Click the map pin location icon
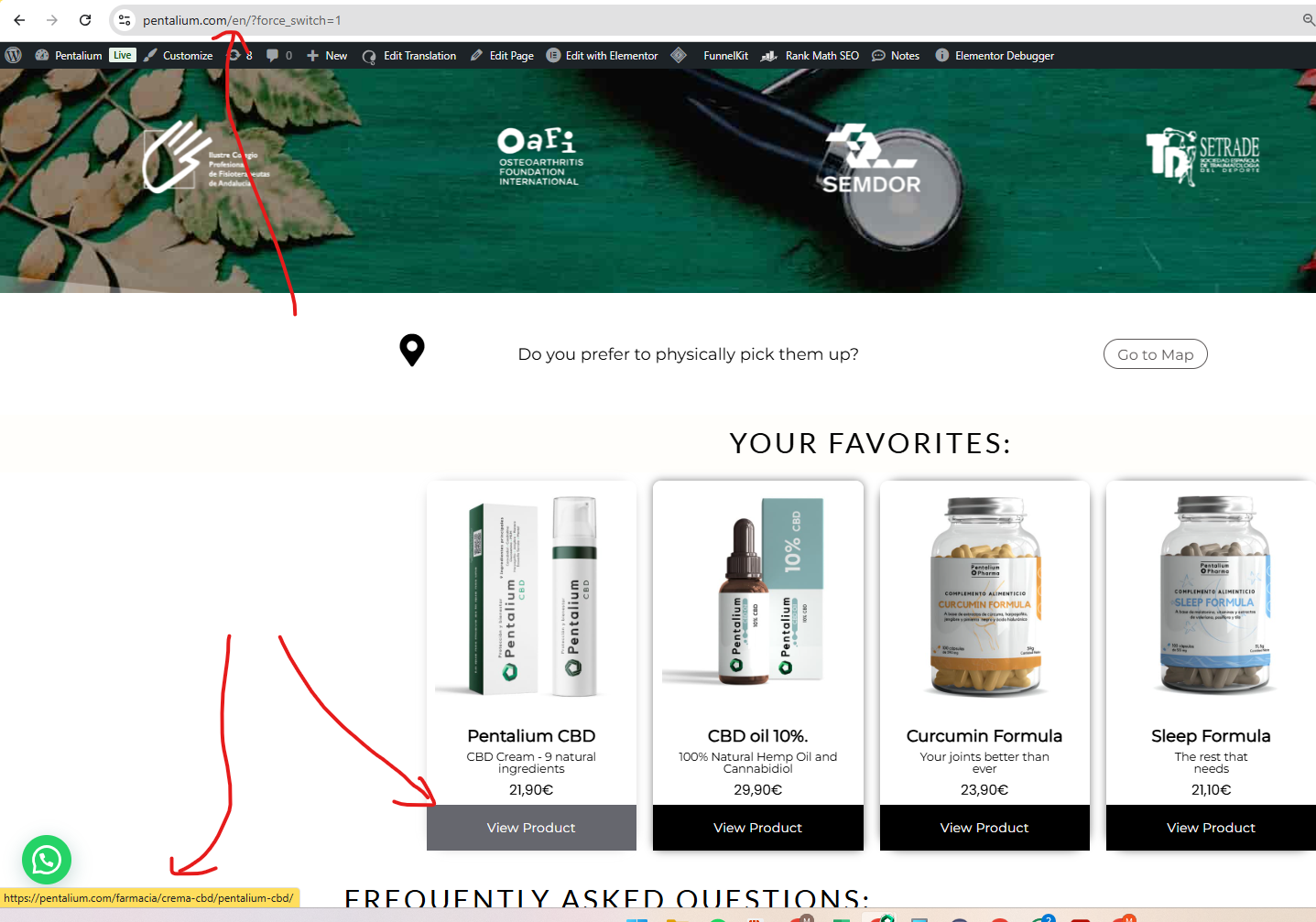Viewport: 1316px width, 922px height. [412, 350]
